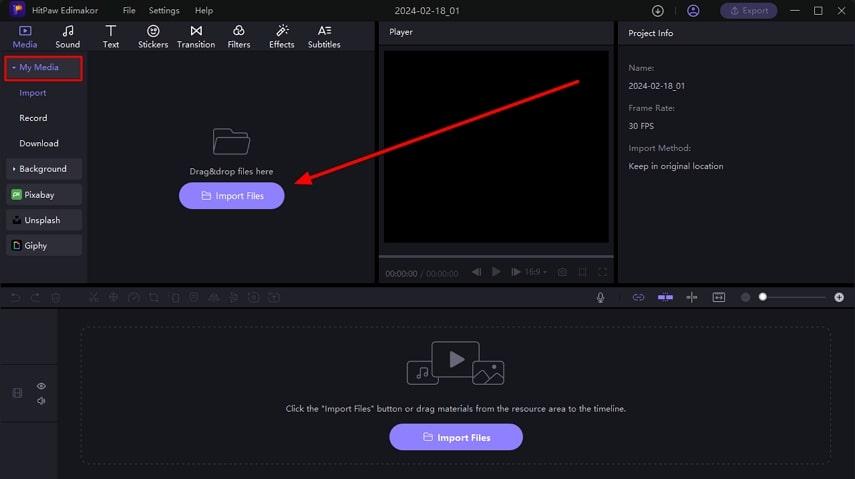Open the Unsplash stock library

[x=44, y=220]
